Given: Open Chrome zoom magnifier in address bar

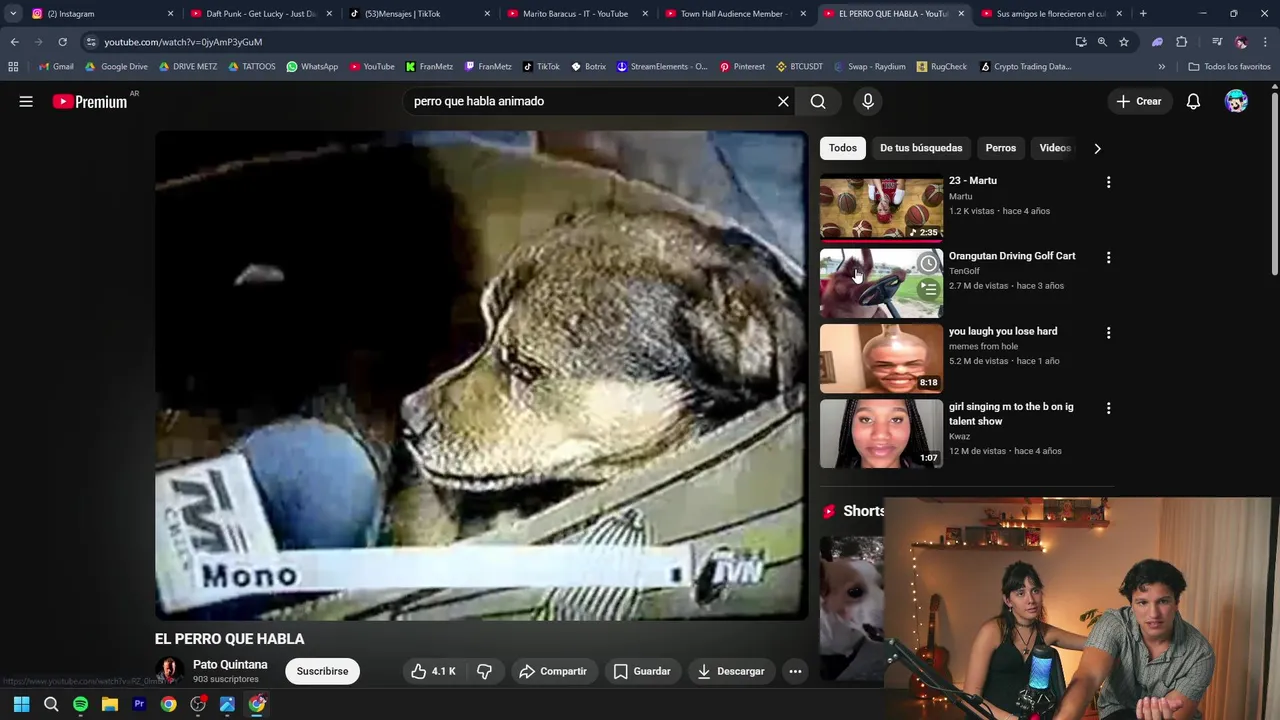Looking at the screenshot, I should [x=1102, y=42].
